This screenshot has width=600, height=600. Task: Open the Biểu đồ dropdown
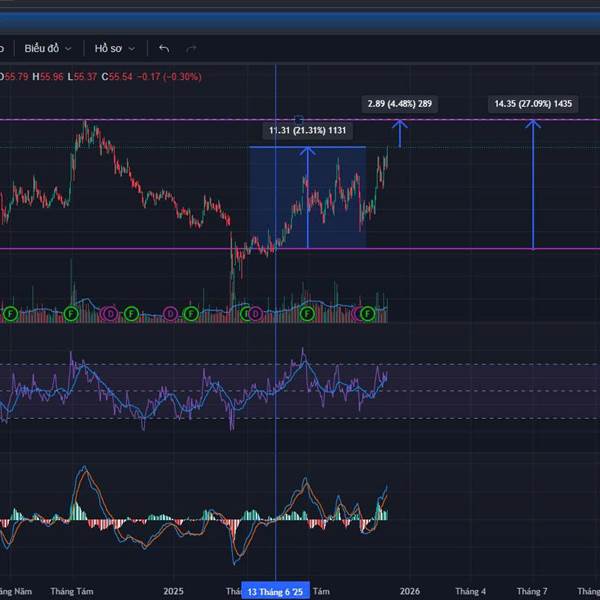point(47,48)
